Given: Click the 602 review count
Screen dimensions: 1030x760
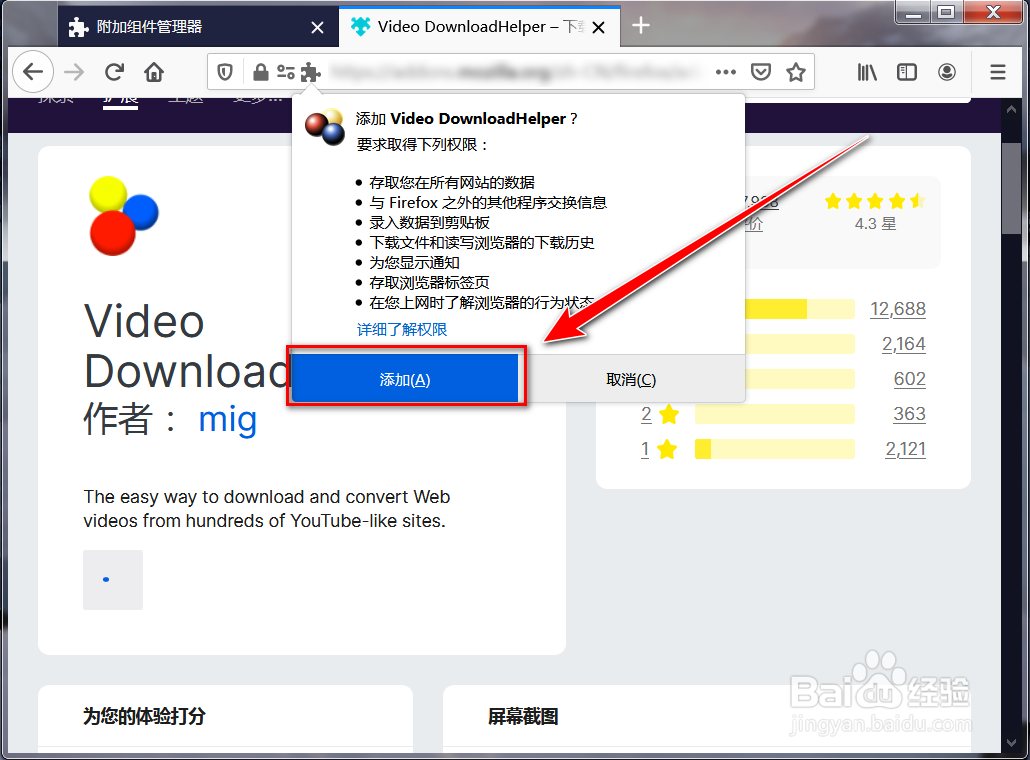Looking at the screenshot, I should [x=910, y=379].
